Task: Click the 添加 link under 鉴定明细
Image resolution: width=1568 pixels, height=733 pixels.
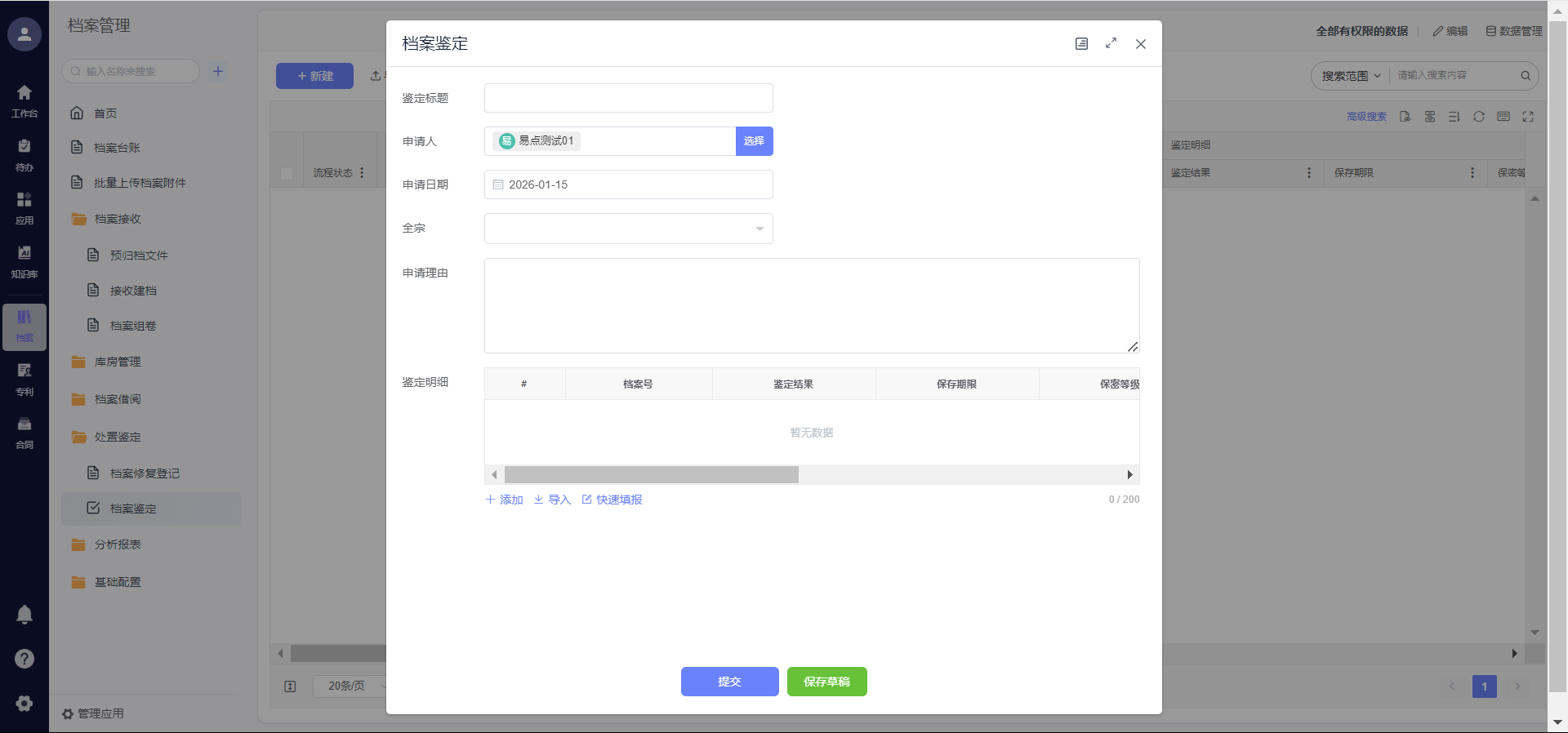Action: (x=505, y=500)
